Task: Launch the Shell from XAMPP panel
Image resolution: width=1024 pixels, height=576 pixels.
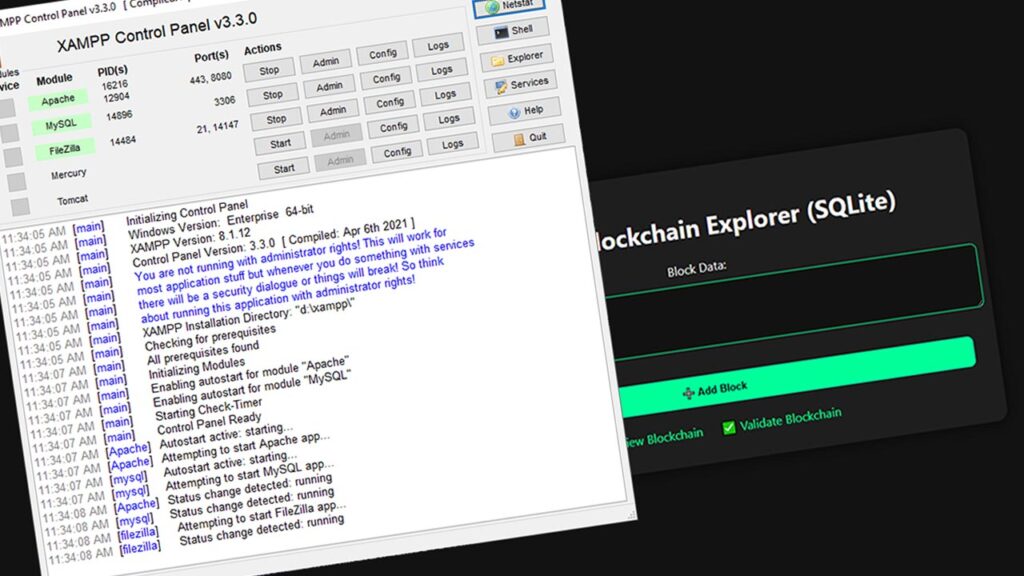Action: 513,31
